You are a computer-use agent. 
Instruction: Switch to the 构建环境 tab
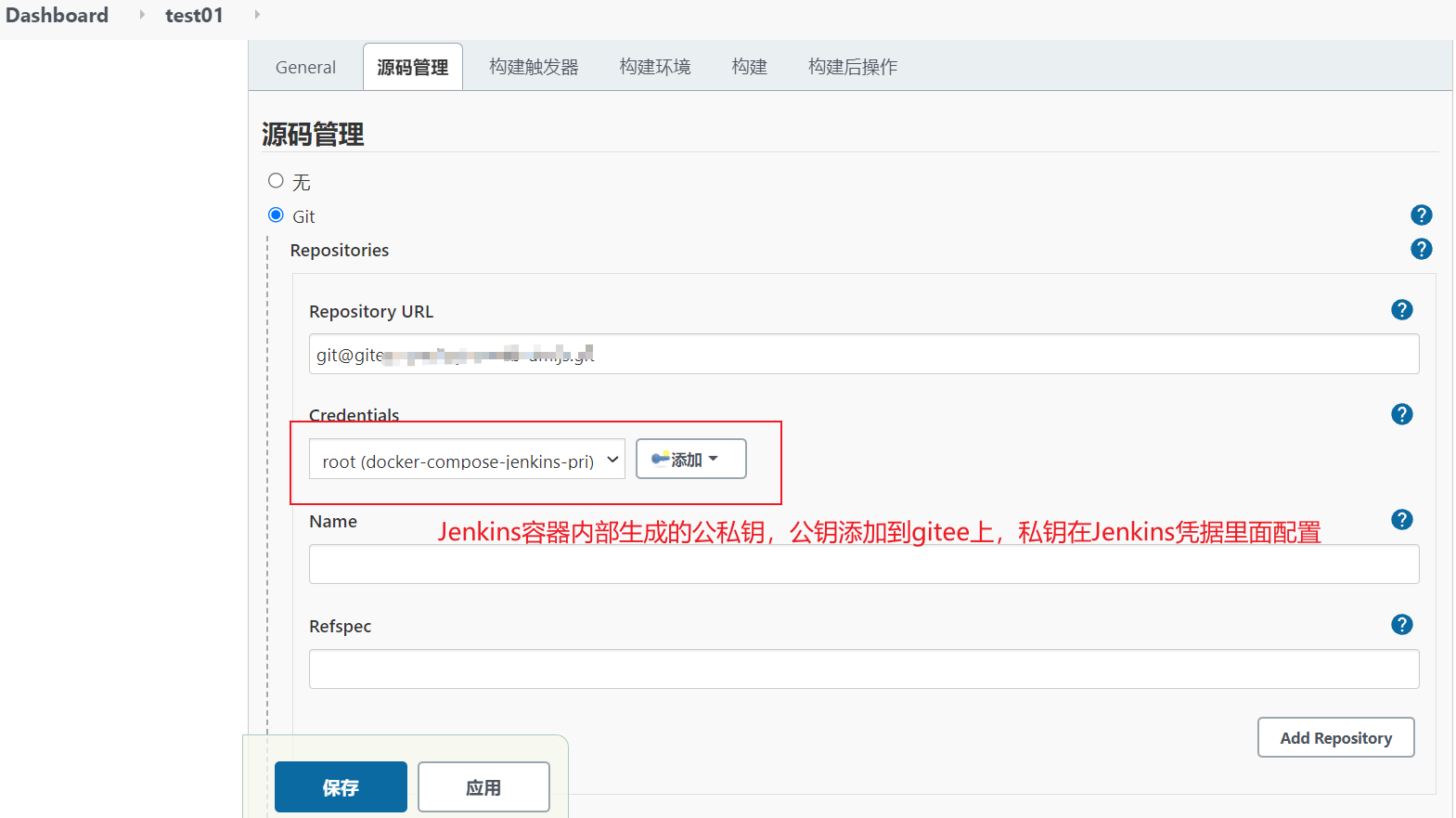tap(655, 67)
